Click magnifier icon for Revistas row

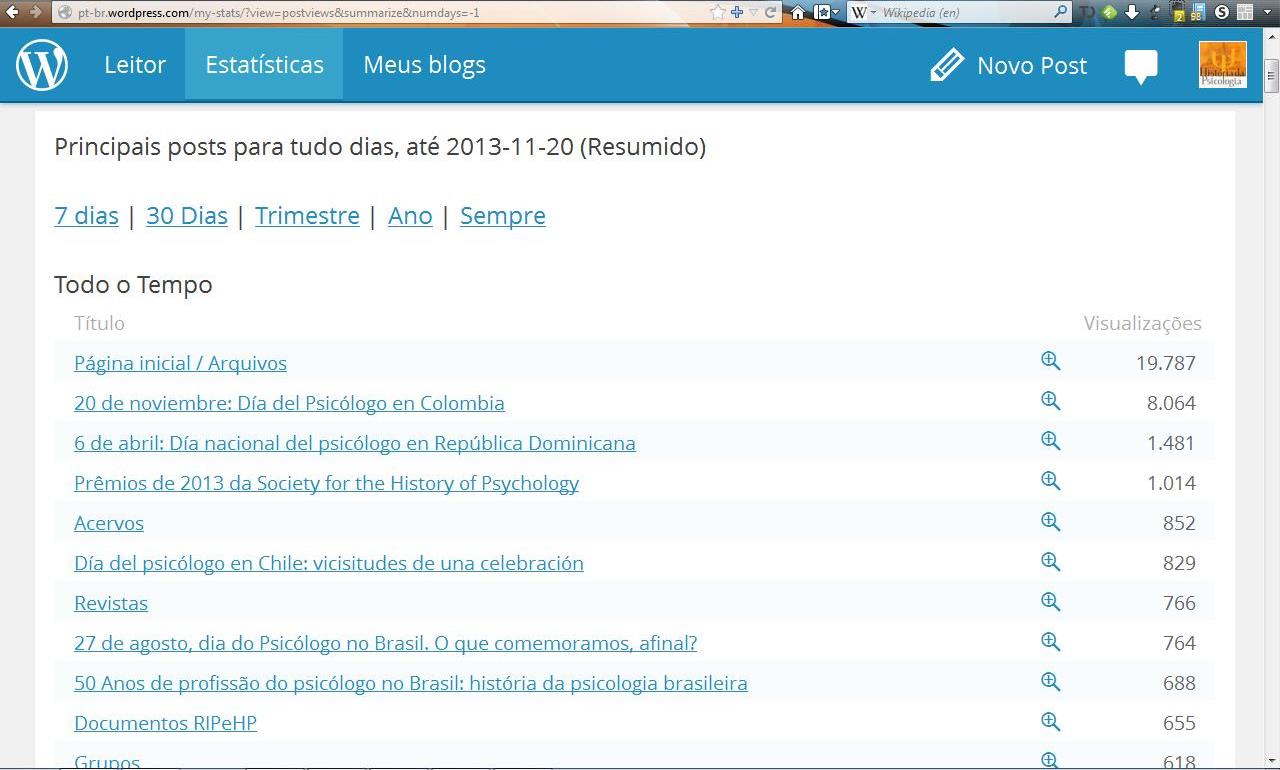pos(1050,601)
